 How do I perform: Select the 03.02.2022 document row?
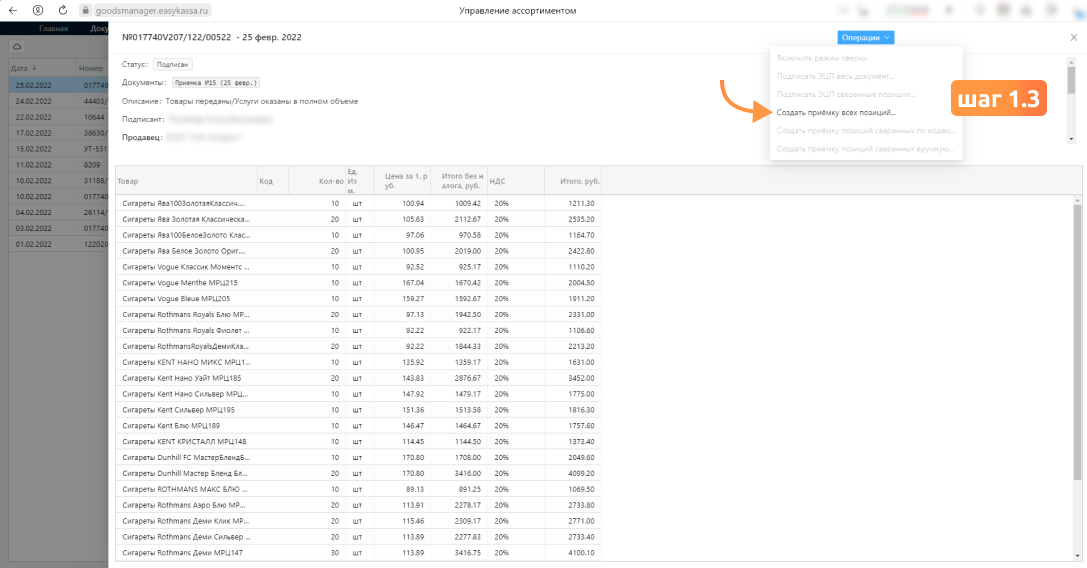58,228
